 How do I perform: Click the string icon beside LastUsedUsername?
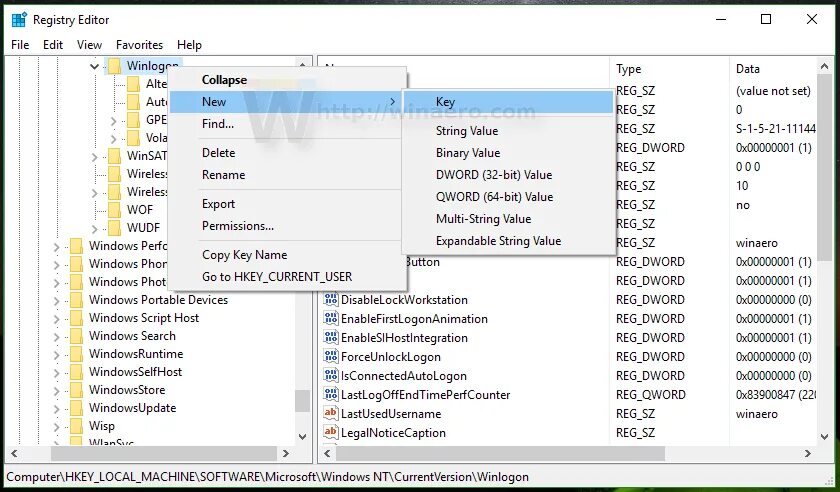click(331, 414)
